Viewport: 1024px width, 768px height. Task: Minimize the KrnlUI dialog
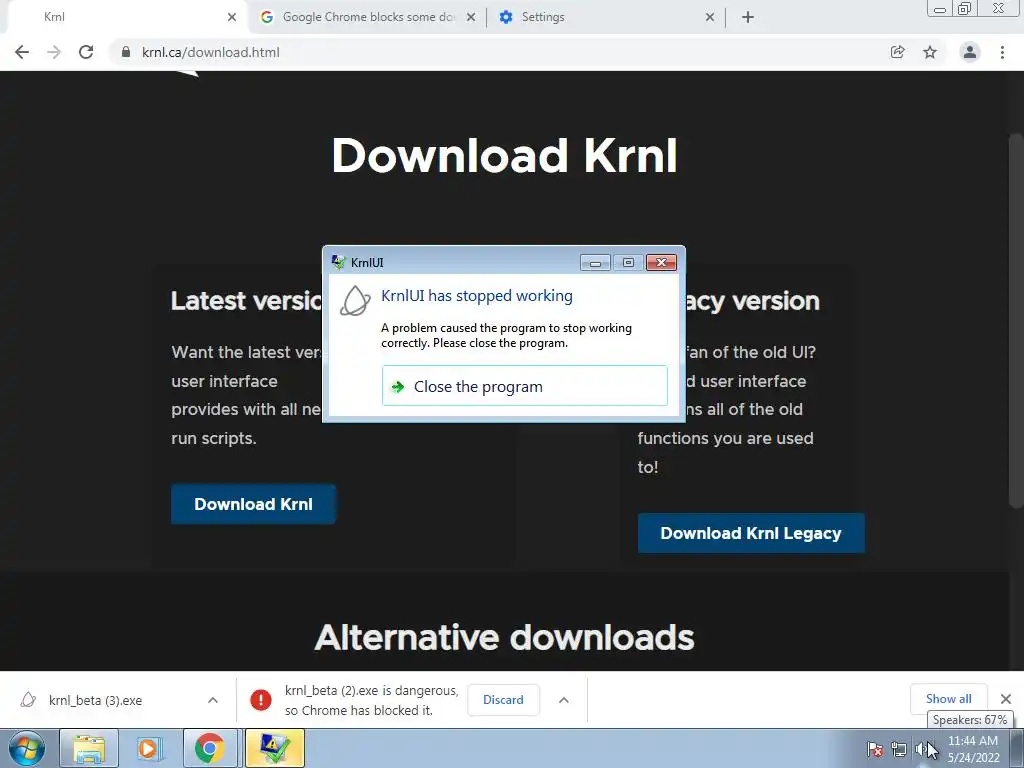pos(595,263)
